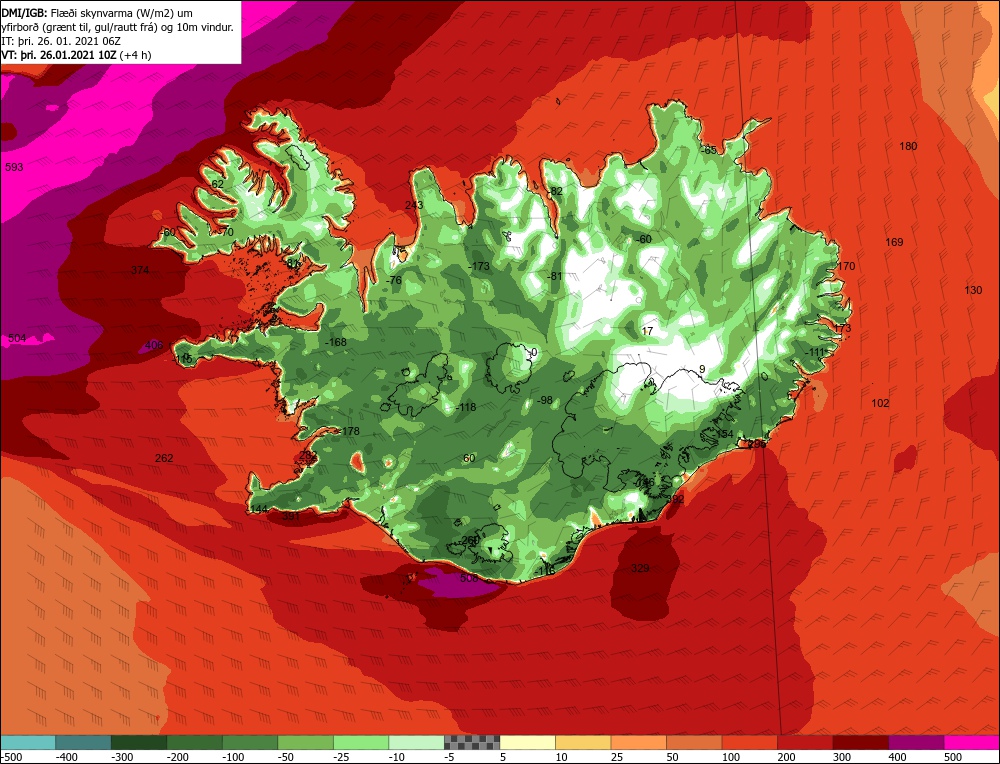Click the 374 flux value label

point(140,270)
